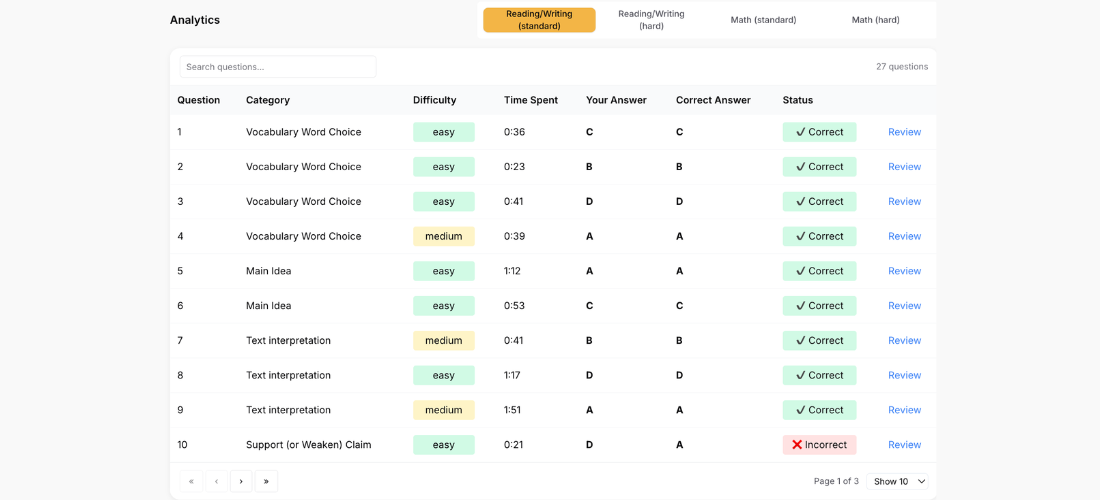Select Vocabulary Word Choice in row 3
1100x500 pixels.
click(x=304, y=201)
